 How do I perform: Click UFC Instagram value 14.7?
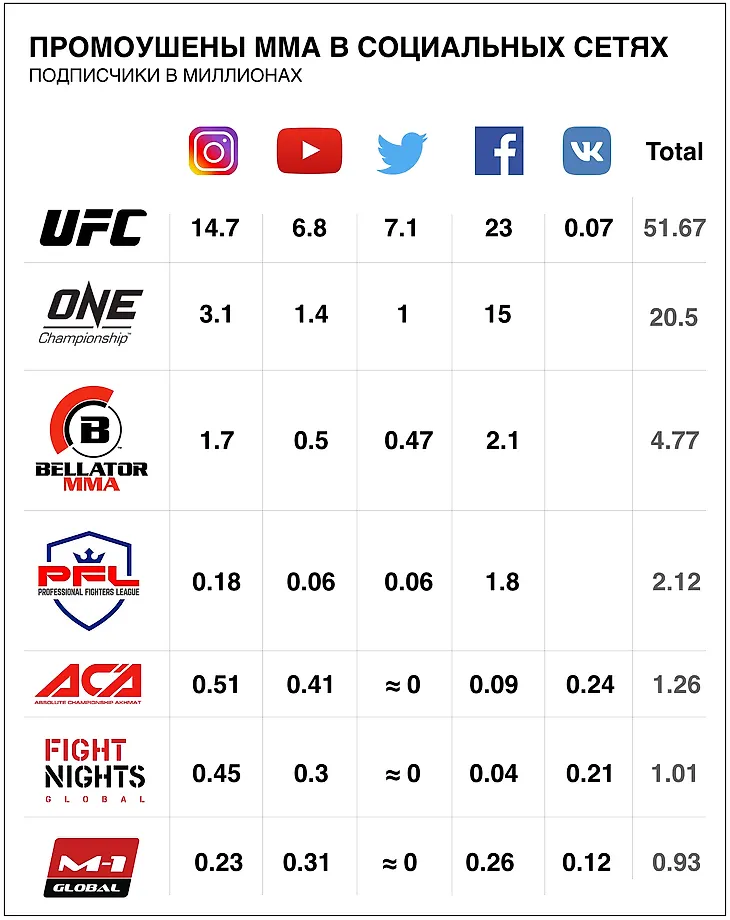pyautogui.click(x=215, y=228)
